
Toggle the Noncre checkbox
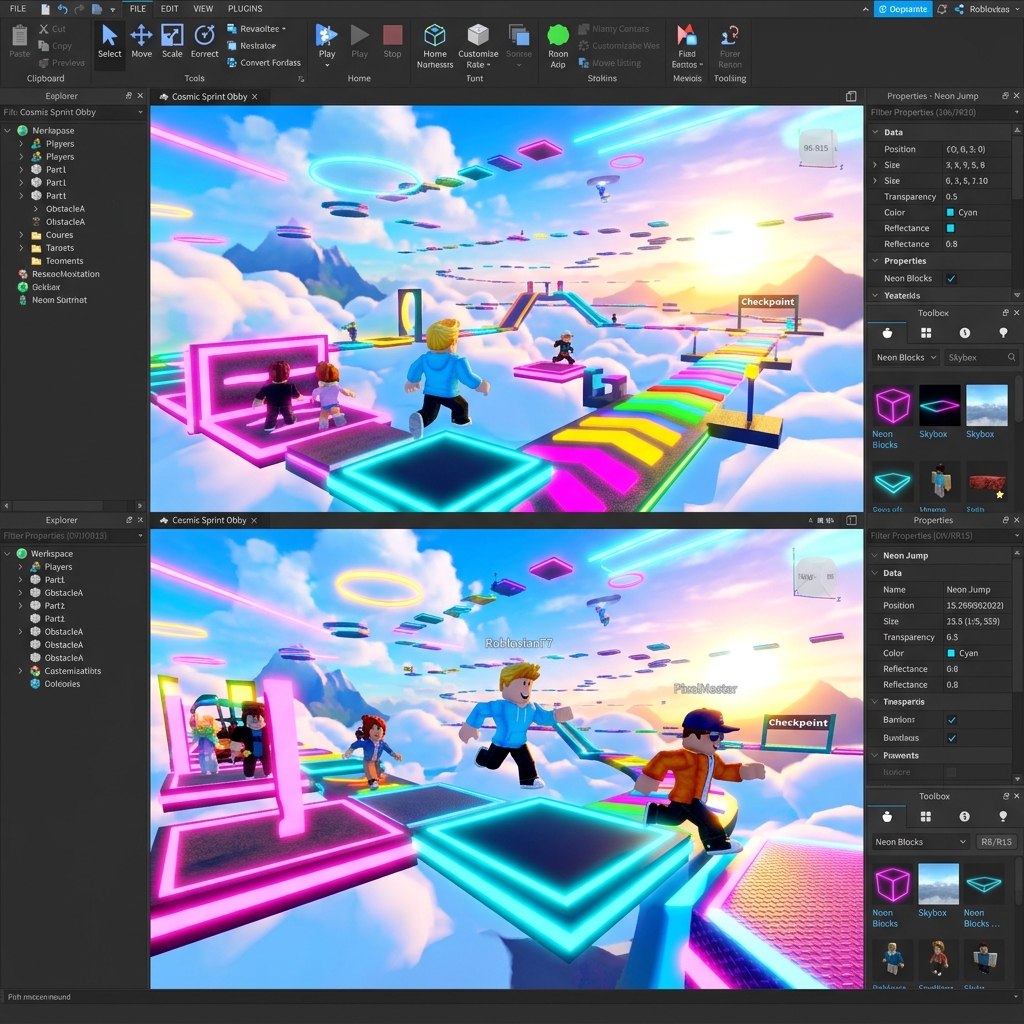coord(952,773)
